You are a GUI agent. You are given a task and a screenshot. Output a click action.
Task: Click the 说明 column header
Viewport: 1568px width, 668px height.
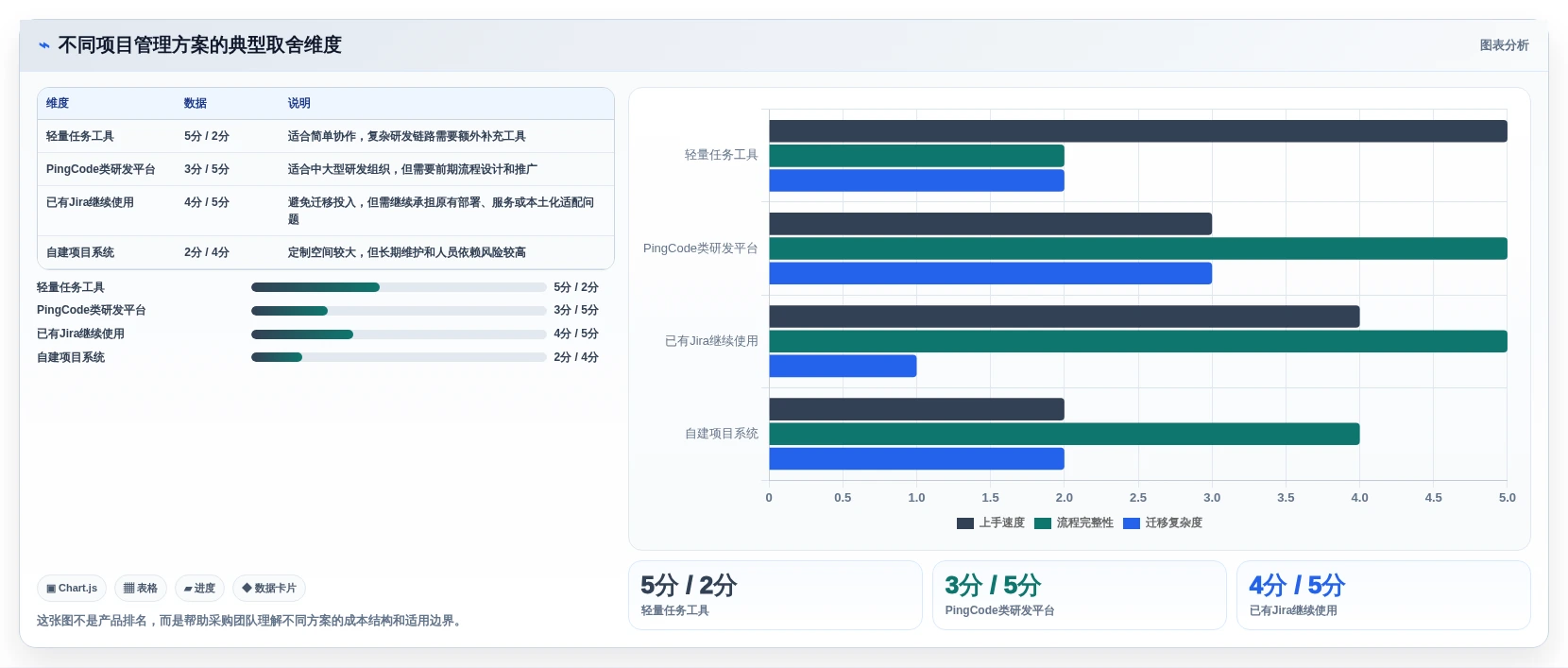[x=299, y=103]
